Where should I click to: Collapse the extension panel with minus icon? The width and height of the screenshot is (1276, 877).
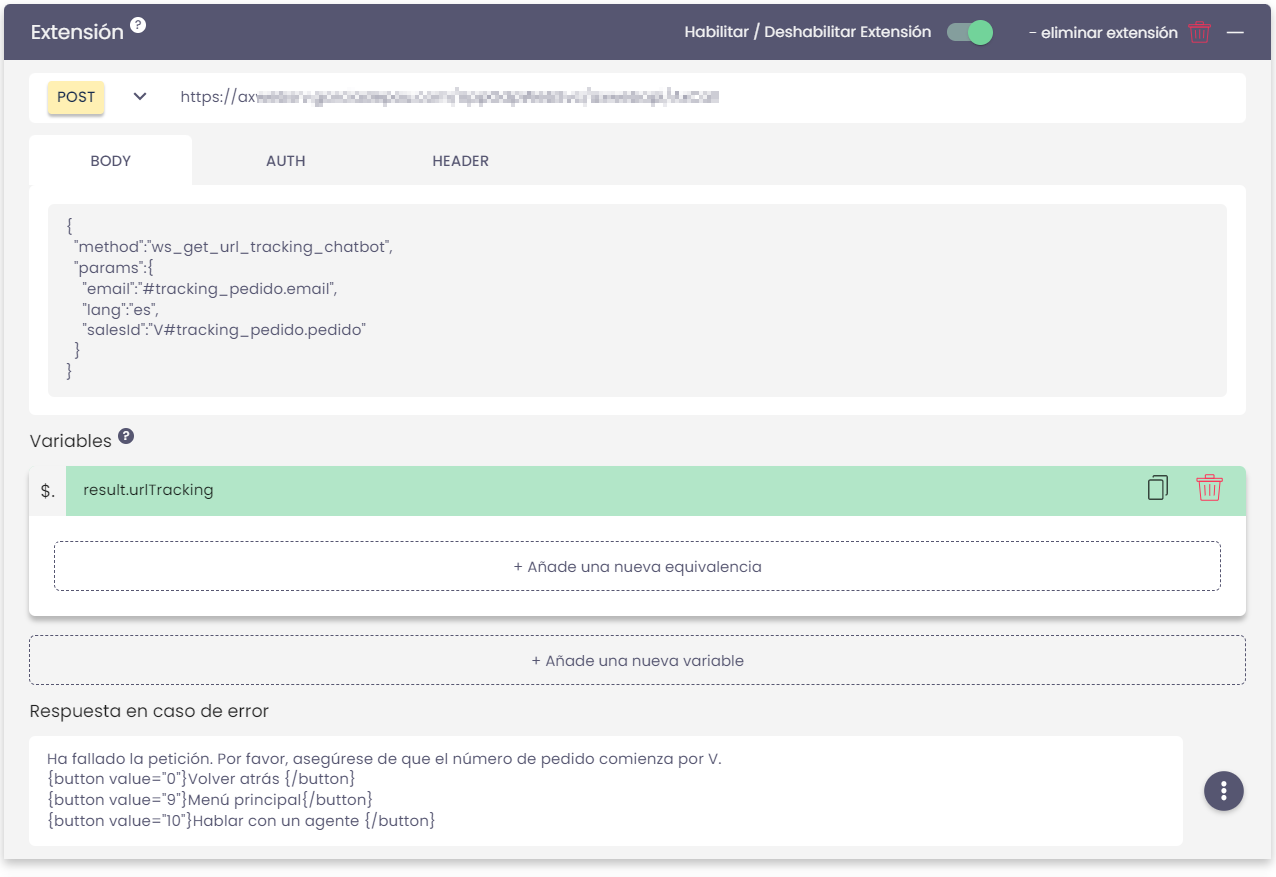pyautogui.click(x=1235, y=32)
